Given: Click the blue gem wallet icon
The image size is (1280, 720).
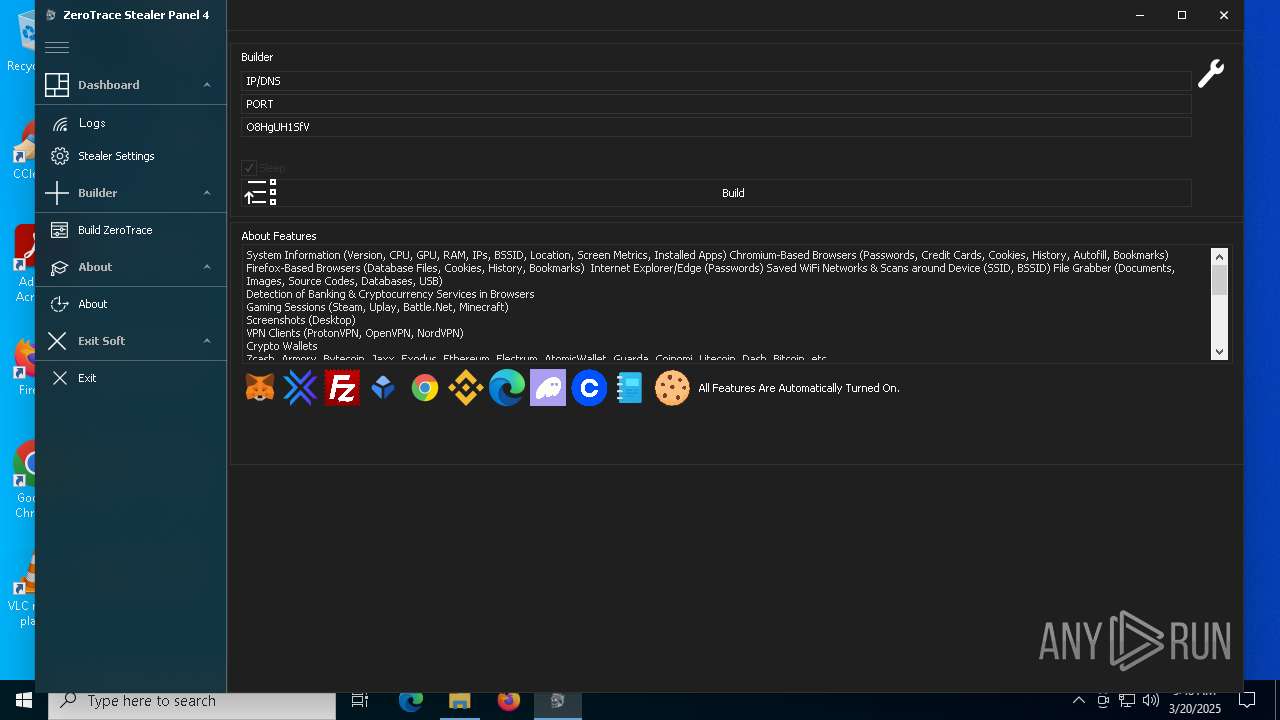Looking at the screenshot, I should [x=383, y=388].
